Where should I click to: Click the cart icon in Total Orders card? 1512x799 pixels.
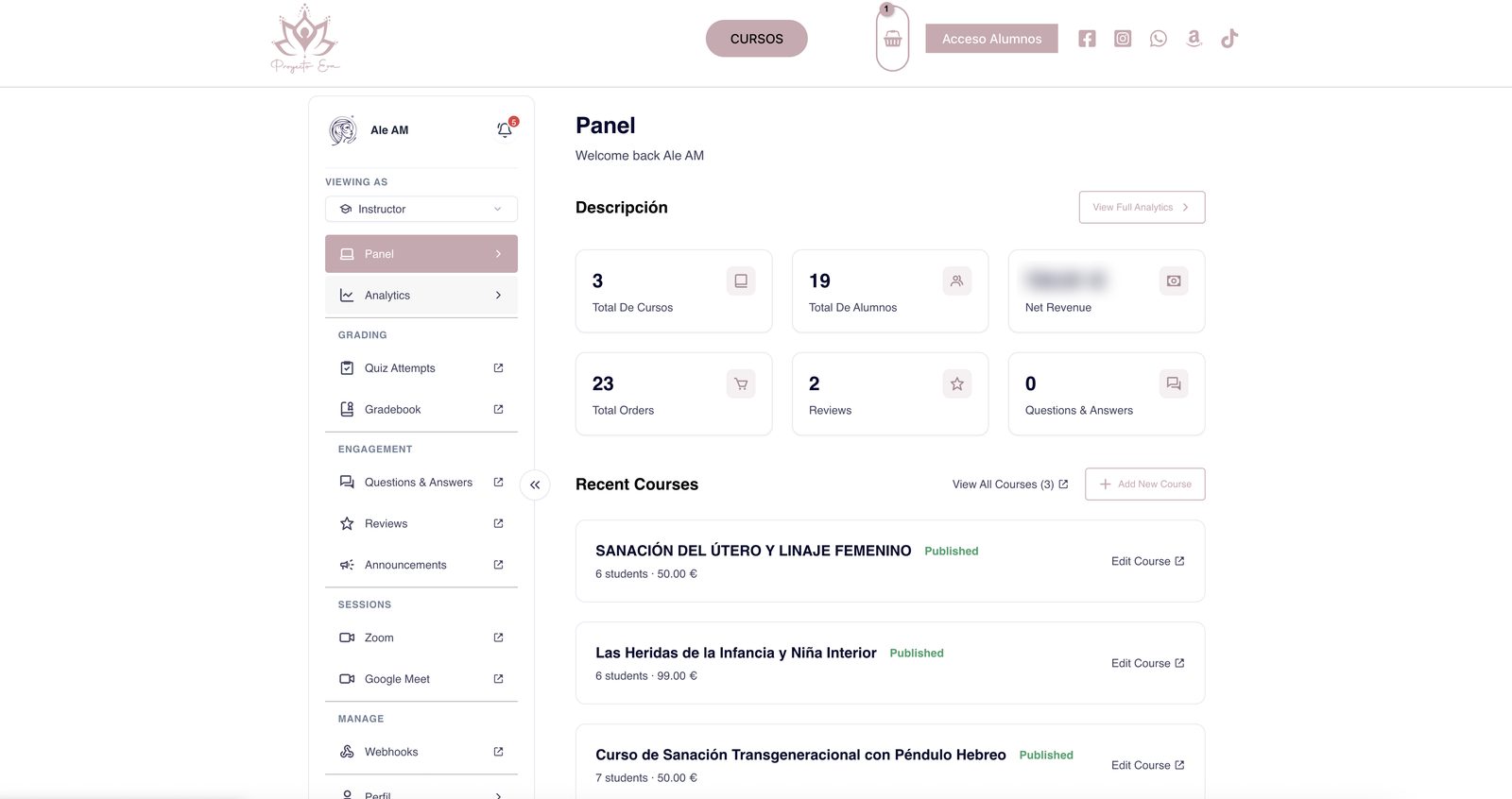pos(741,383)
